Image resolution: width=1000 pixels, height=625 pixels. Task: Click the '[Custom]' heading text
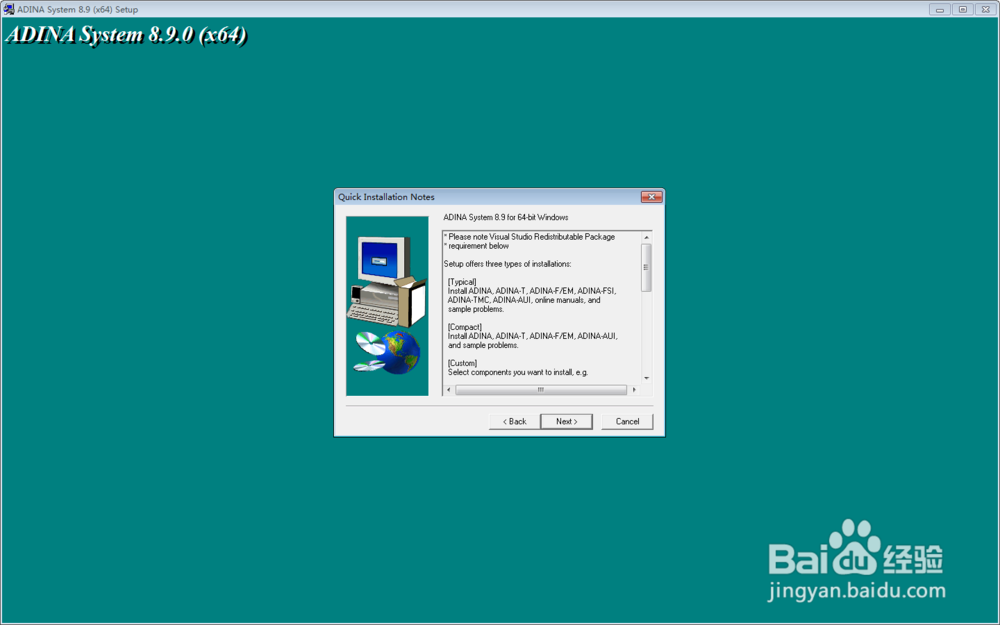(x=462, y=364)
